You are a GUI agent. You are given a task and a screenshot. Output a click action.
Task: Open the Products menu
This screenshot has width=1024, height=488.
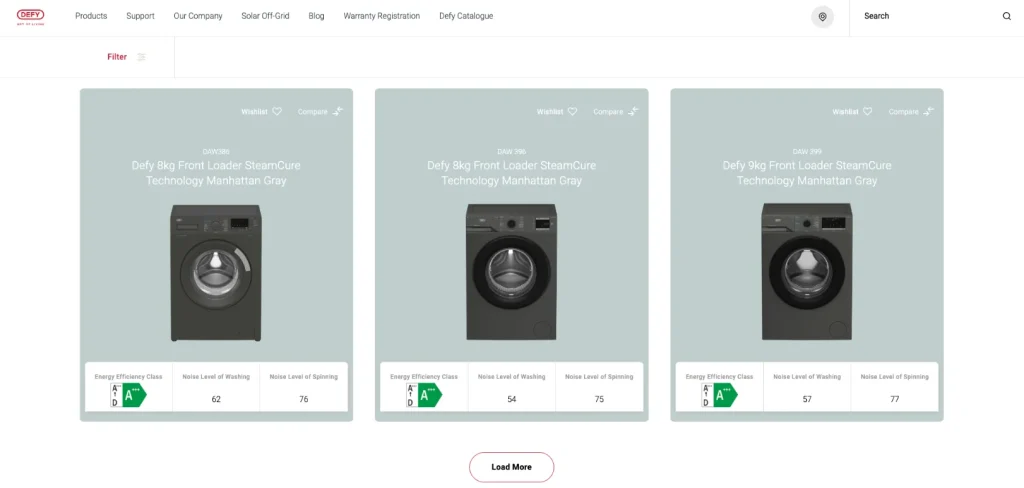coord(91,16)
